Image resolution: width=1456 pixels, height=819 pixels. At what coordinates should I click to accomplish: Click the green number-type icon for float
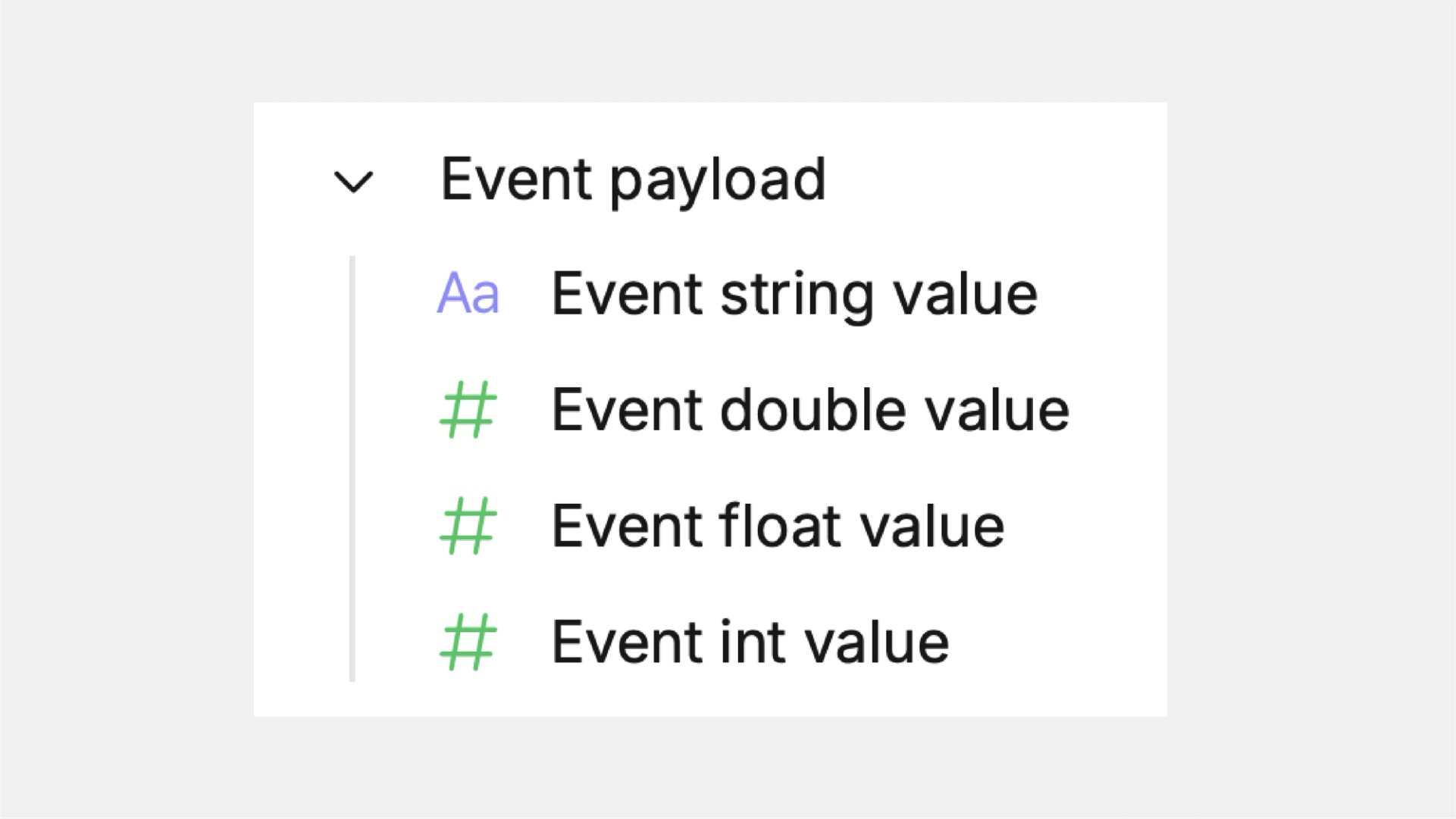(468, 526)
